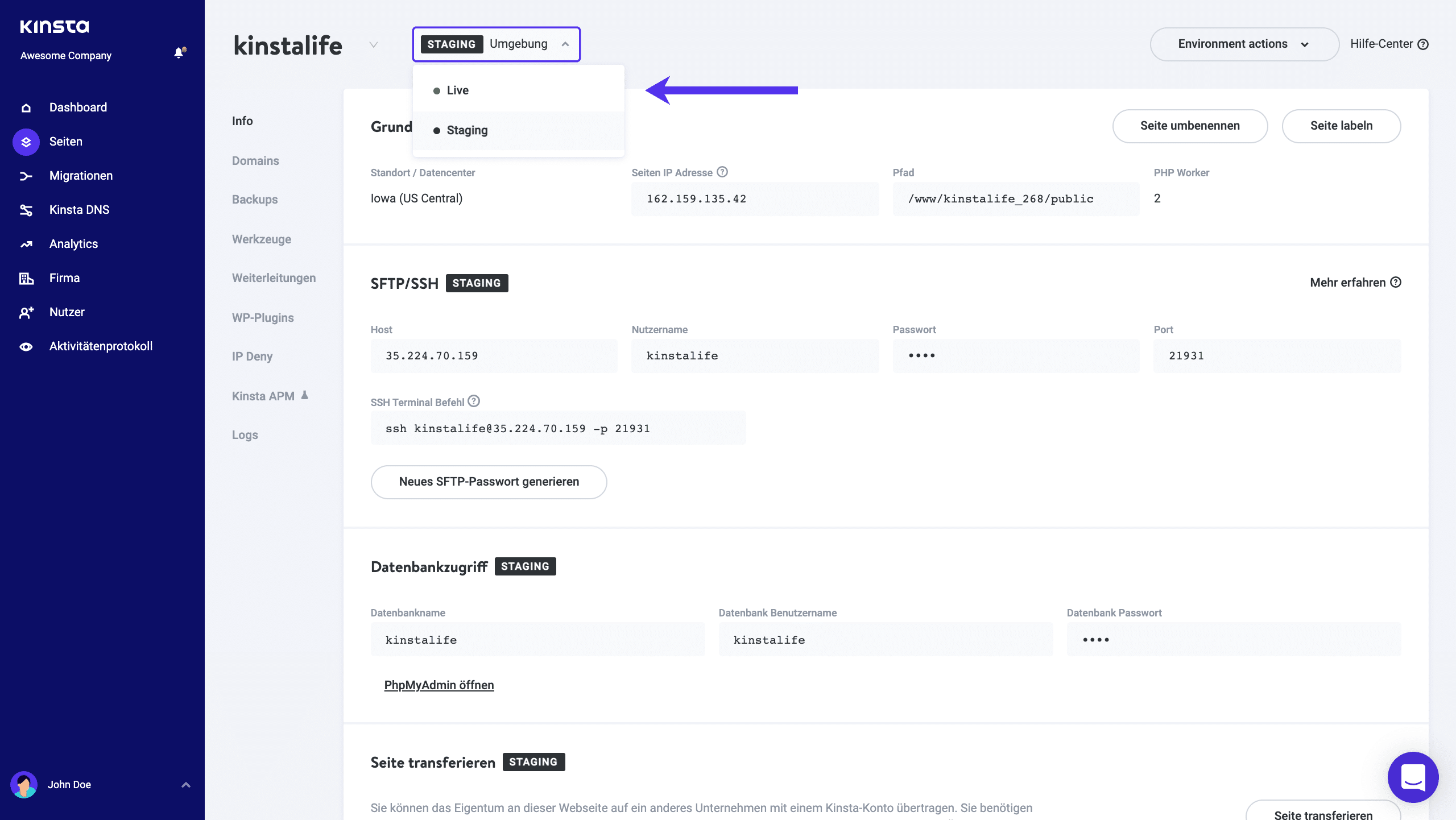Image resolution: width=1456 pixels, height=820 pixels.
Task: Click the Aktivitätenprotokoll icon in sidebar
Action: pos(26,346)
